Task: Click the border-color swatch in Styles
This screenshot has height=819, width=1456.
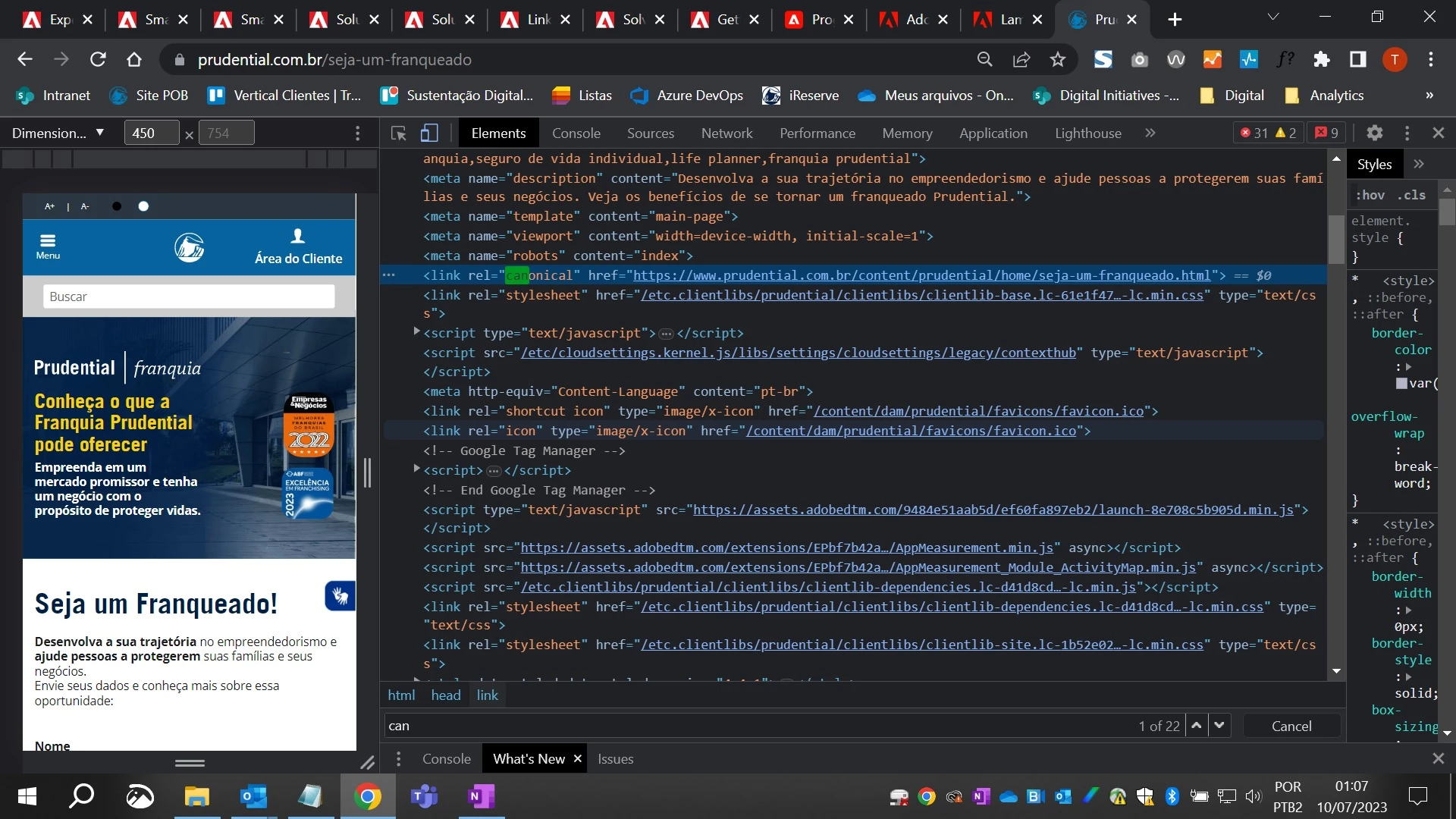Action: tap(1401, 384)
